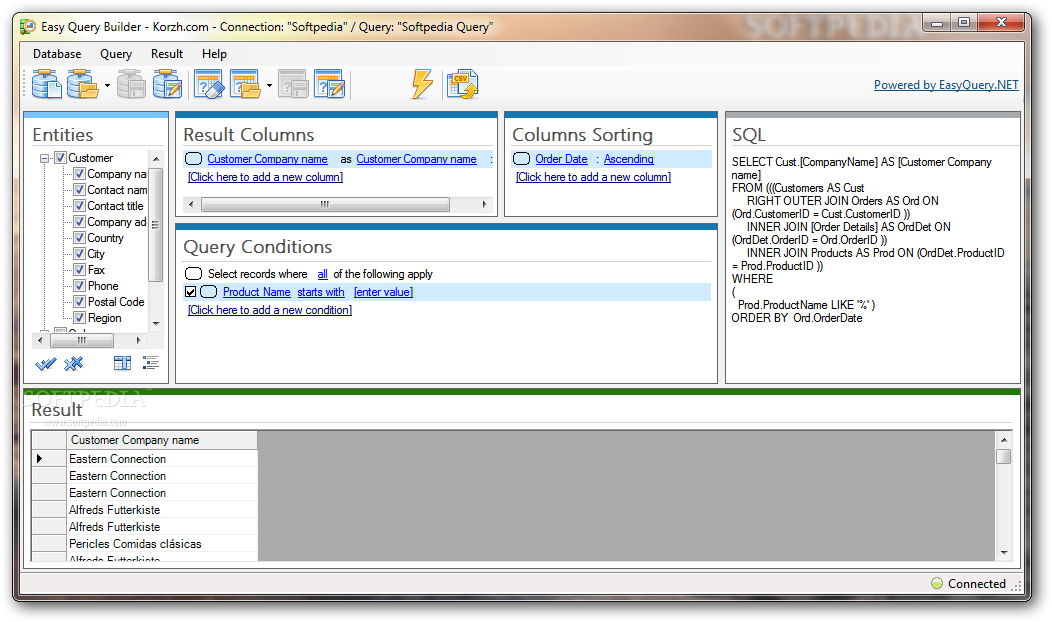Viewport: 1052px width, 622px height.
Task: Click the current-row arrow selector in Result grid
Action: coord(49,458)
